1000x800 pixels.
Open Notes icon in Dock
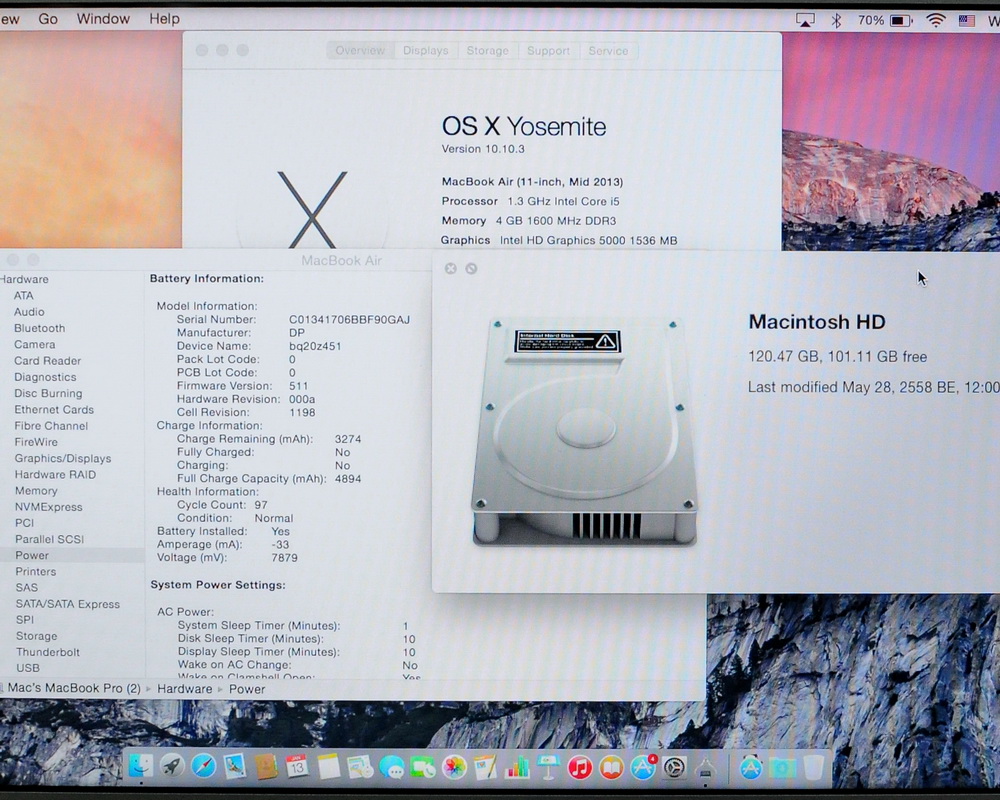point(328,766)
